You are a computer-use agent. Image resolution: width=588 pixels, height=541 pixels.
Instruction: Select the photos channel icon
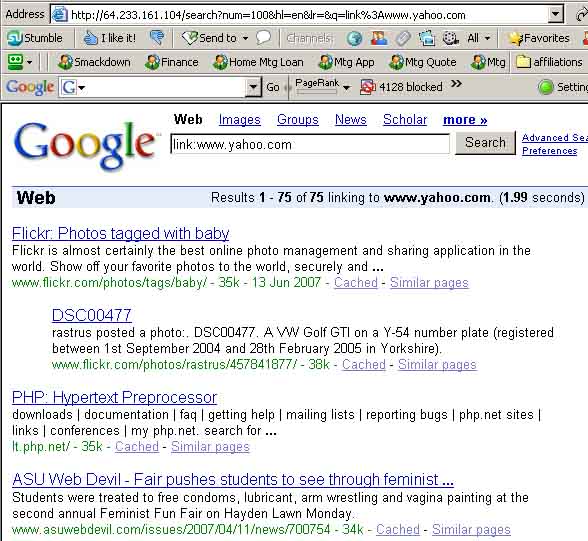(x=427, y=38)
